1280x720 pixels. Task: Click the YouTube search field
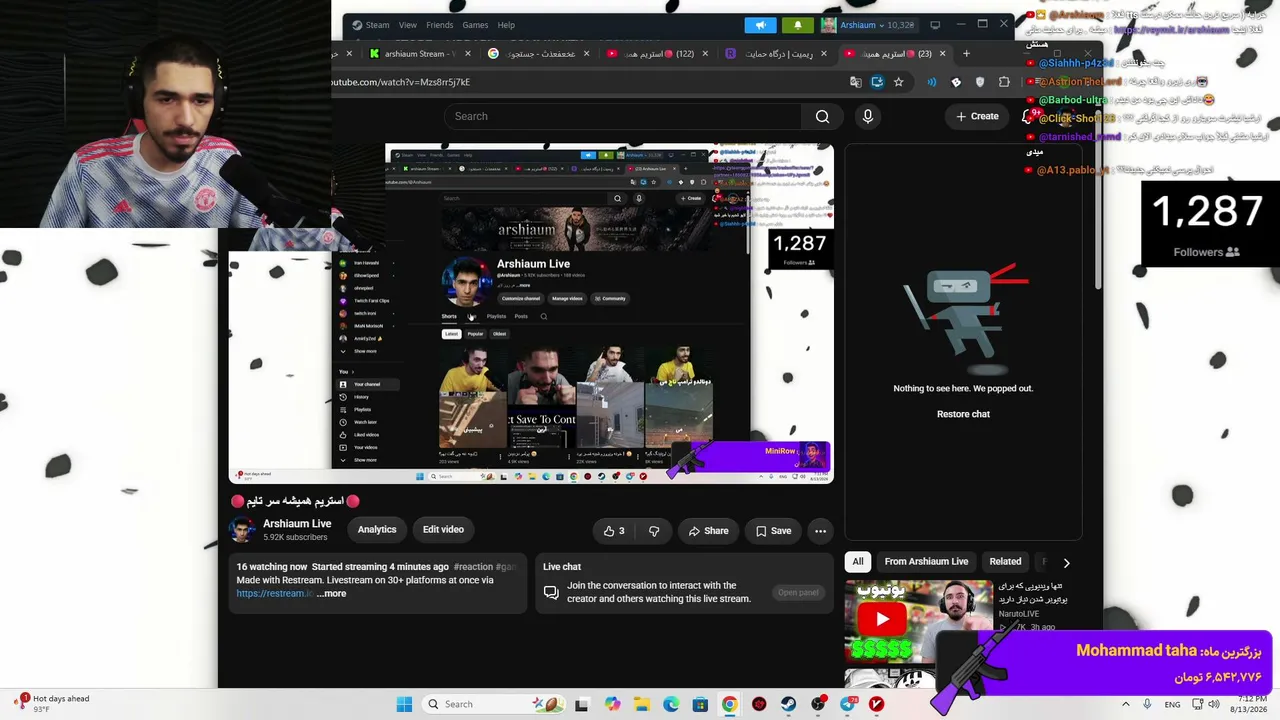[622, 116]
